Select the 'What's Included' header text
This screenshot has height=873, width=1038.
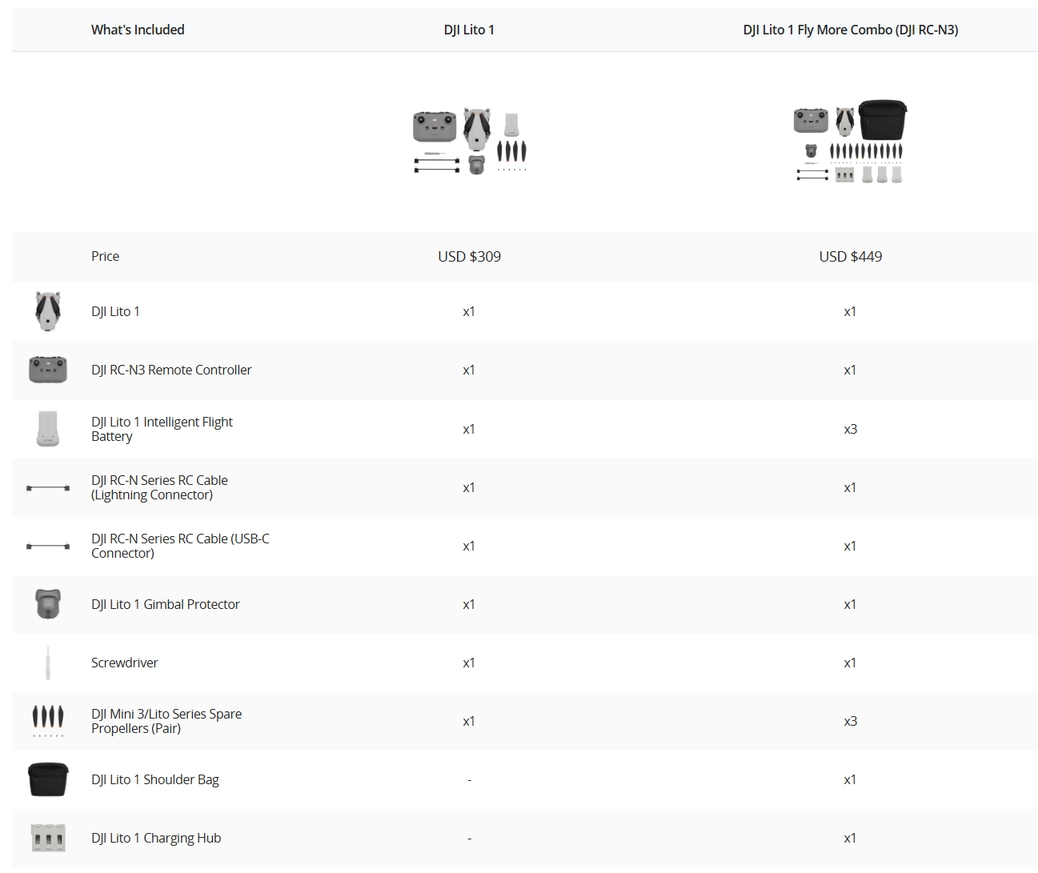(138, 30)
